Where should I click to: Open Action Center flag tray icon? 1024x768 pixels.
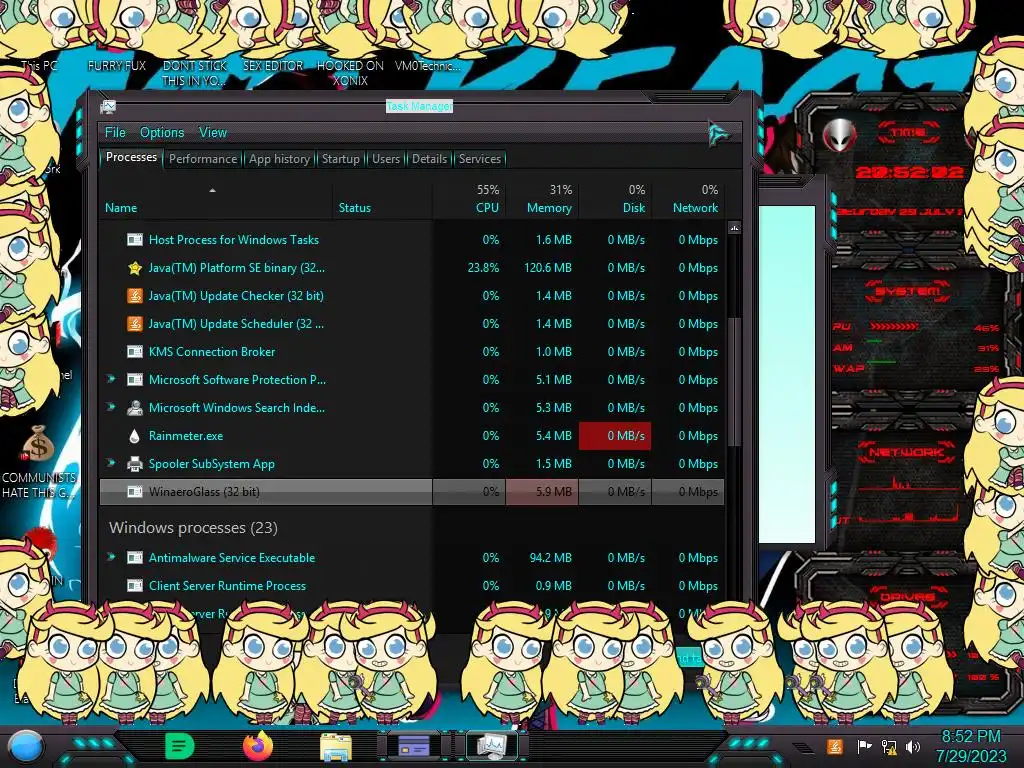[x=863, y=746]
